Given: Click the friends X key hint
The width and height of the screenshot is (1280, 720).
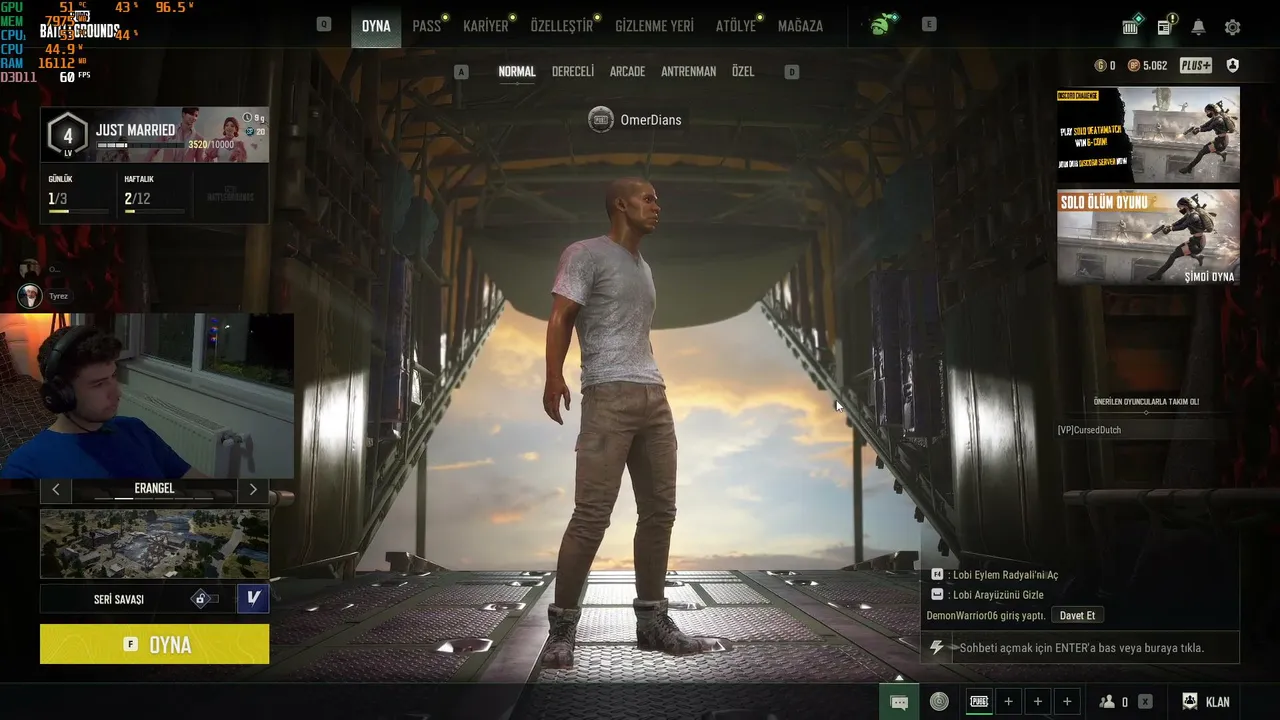Looking at the screenshot, I should click(x=1145, y=702).
